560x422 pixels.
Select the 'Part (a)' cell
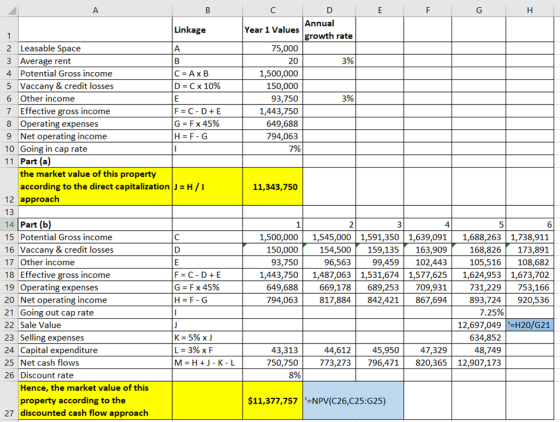[95, 161]
